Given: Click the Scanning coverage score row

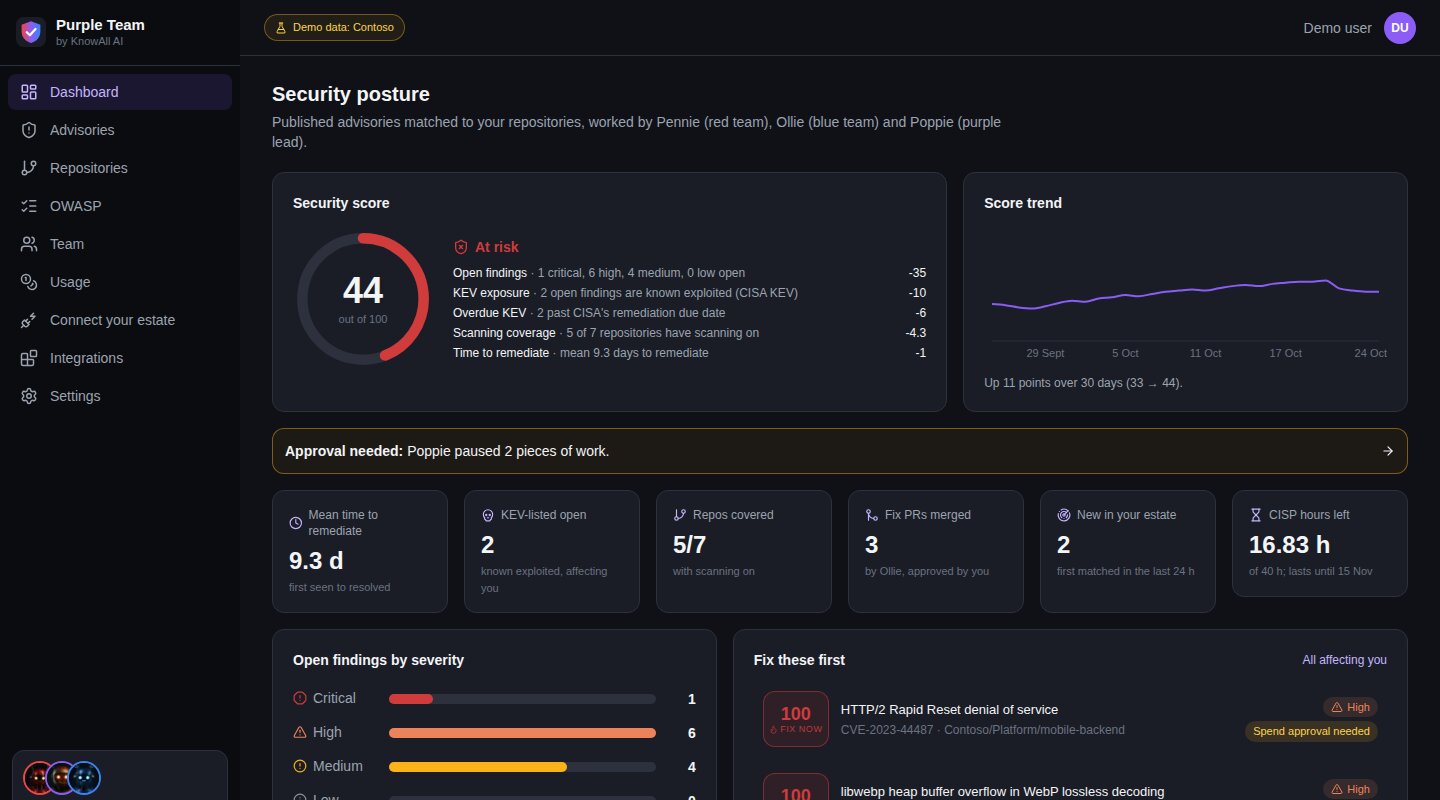Looking at the screenshot, I should tap(689, 333).
